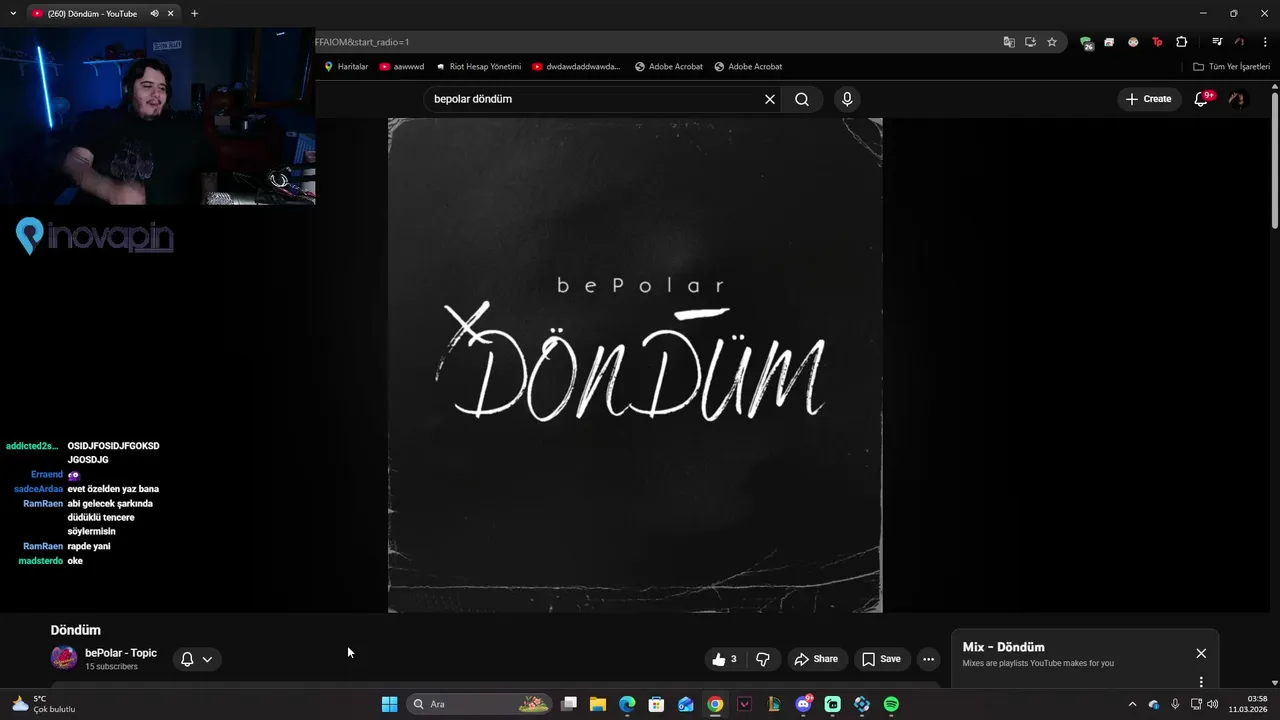The width and height of the screenshot is (1280, 720).
Task: Open first Adobe Acrobat bookmark
Action: click(x=668, y=67)
